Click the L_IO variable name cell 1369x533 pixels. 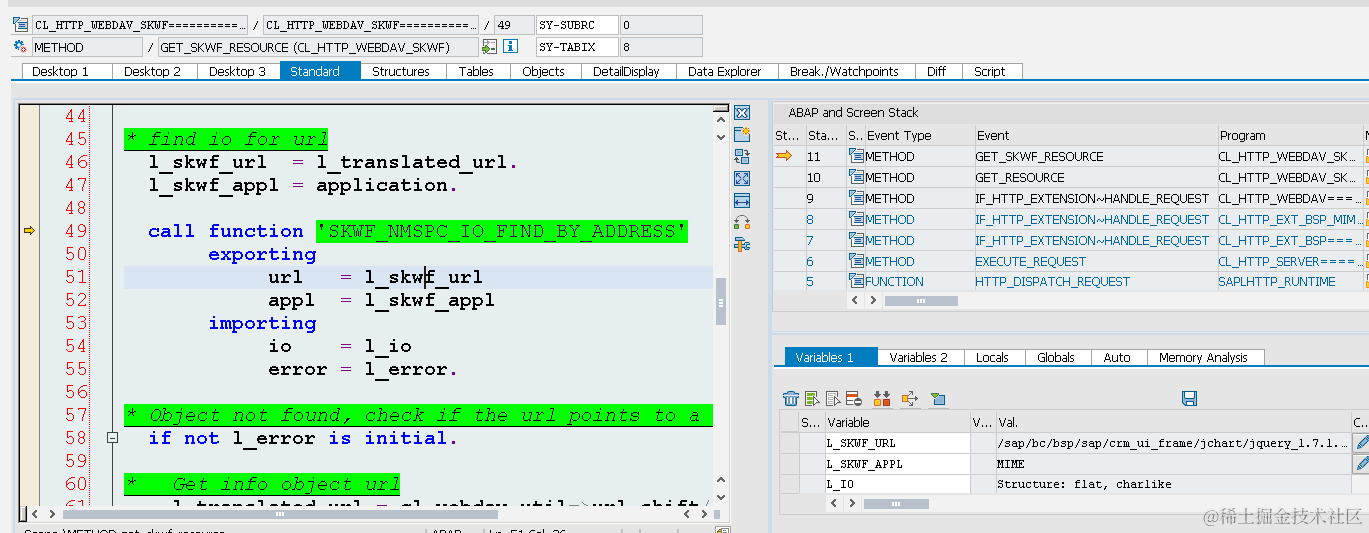pyautogui.click(x=897, y=484)
